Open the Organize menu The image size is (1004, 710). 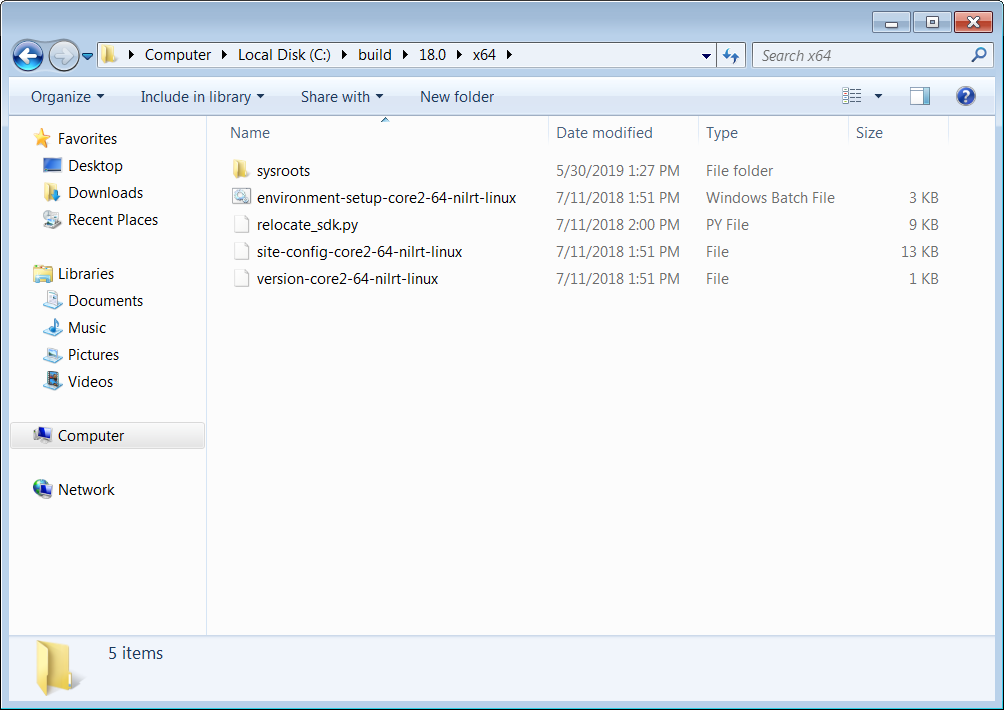click(x=67, y=97)
